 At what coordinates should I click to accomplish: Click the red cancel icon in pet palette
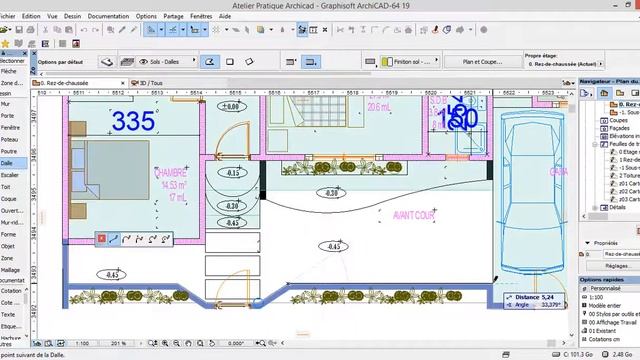coord(102,239)
